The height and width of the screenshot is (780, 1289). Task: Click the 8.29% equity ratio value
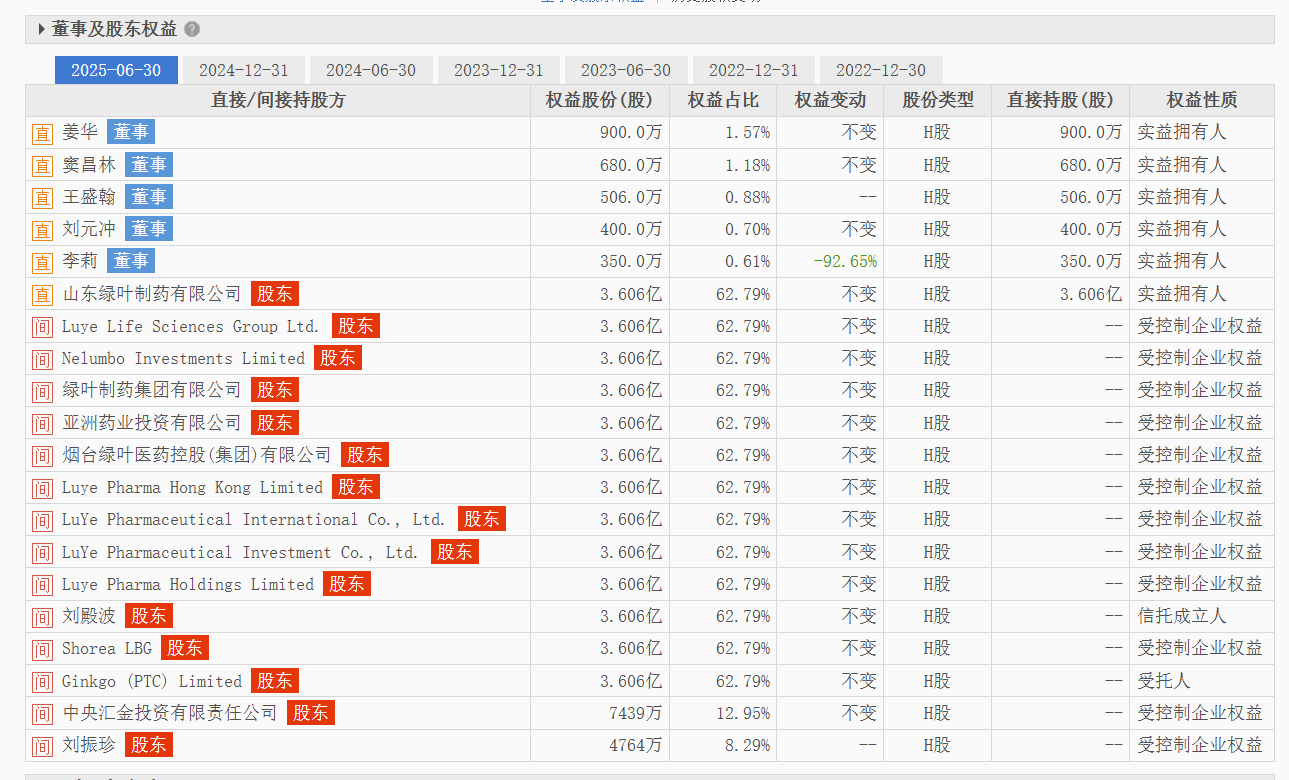point(748,746)
